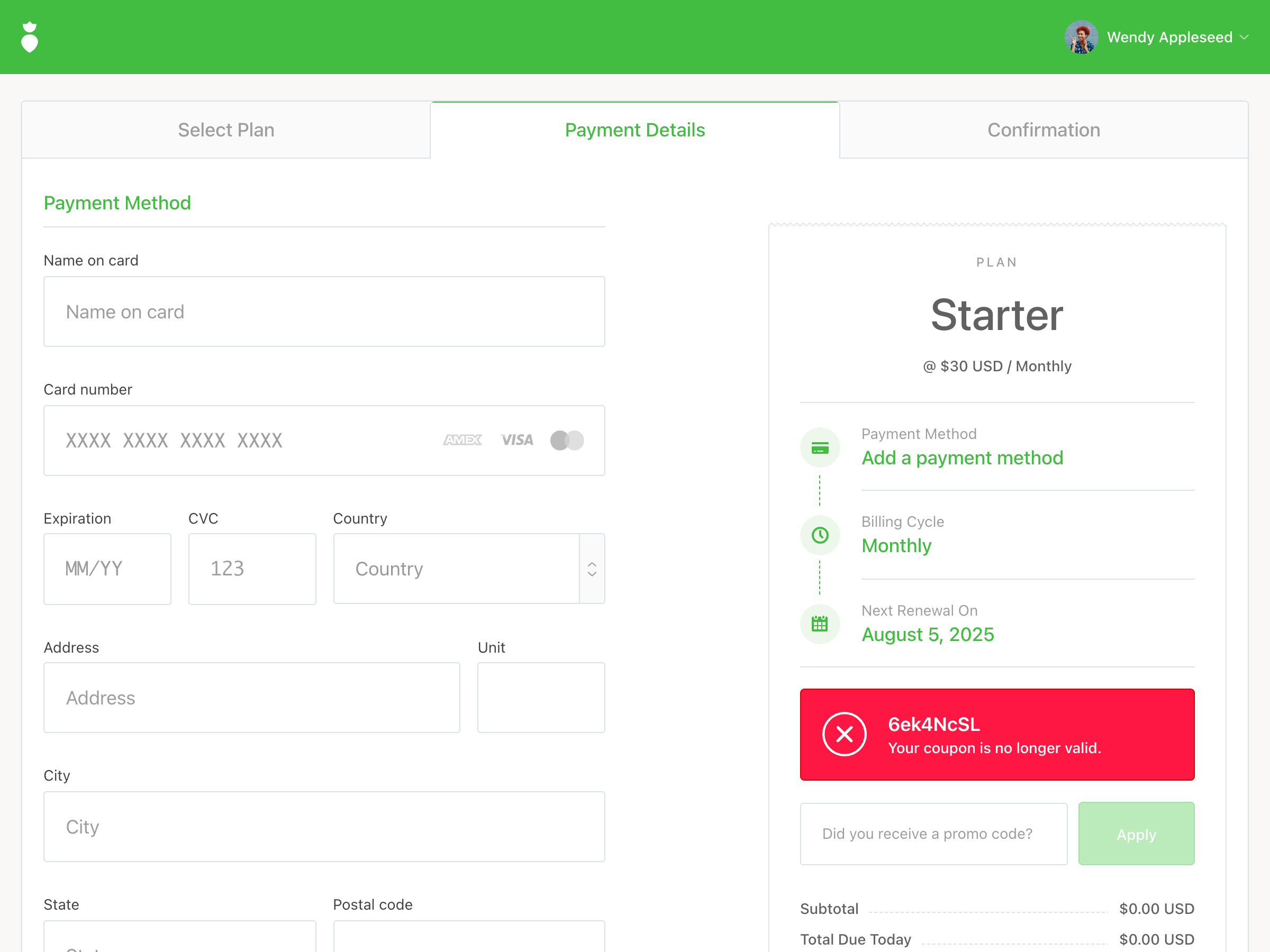Click the Add a payment method link
1270x952 pixels.
click(x=962, y=457)
